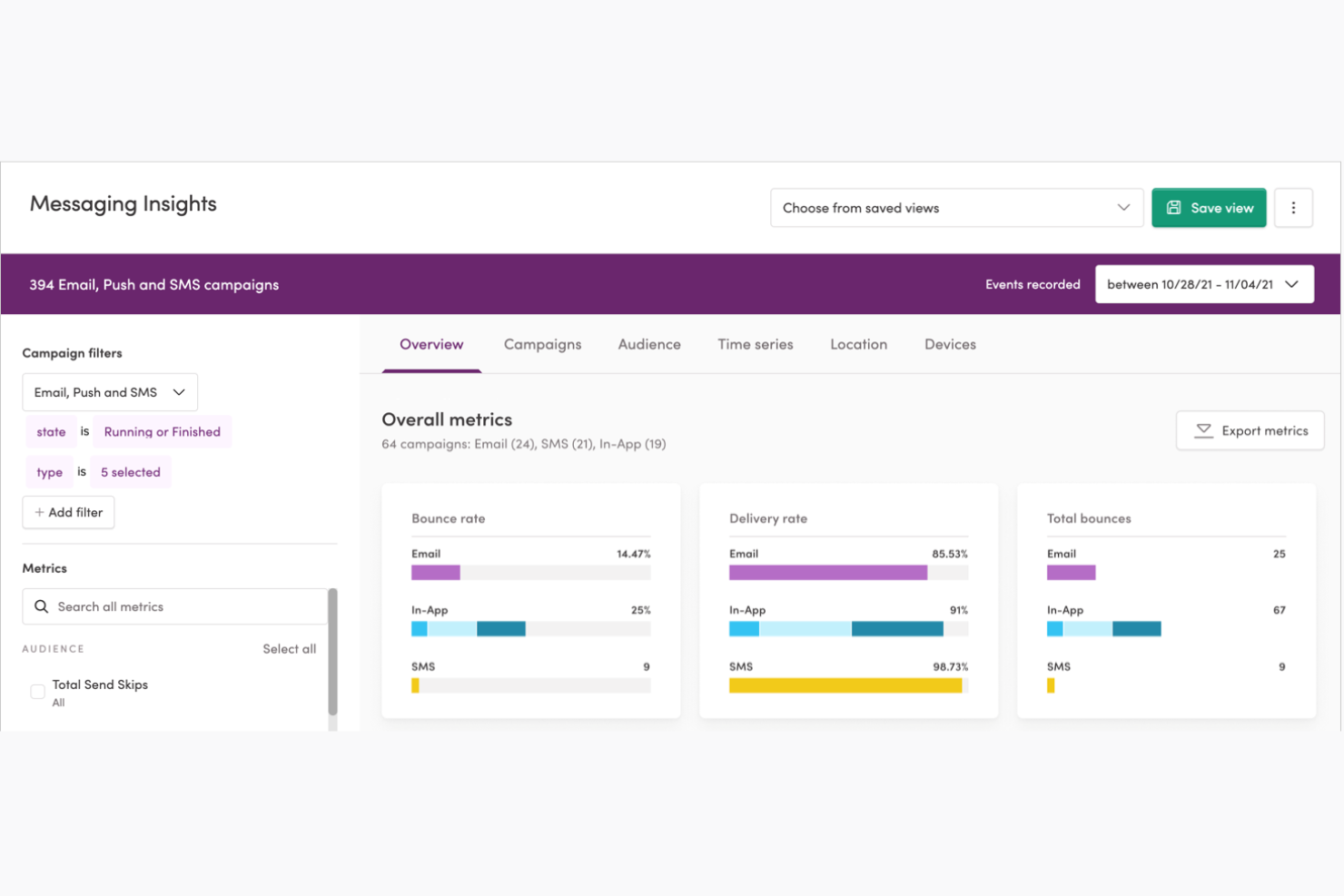Click the AUDIENCE section label
1344x896 pixels.
(x=53, y=649)
